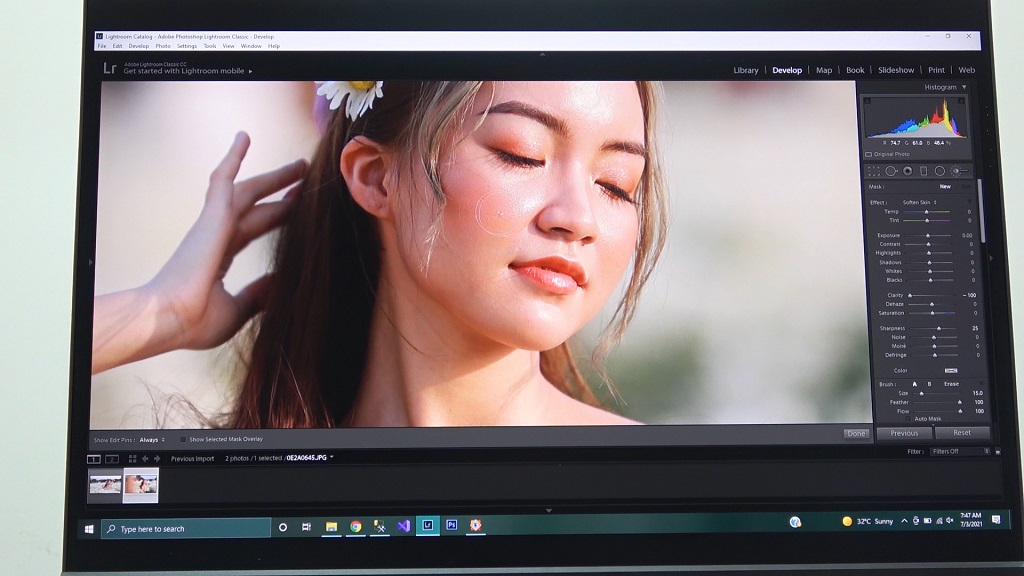Open the Develop menu
The width and height of the screenshot is (1024, 576).
tap(138, 46)
